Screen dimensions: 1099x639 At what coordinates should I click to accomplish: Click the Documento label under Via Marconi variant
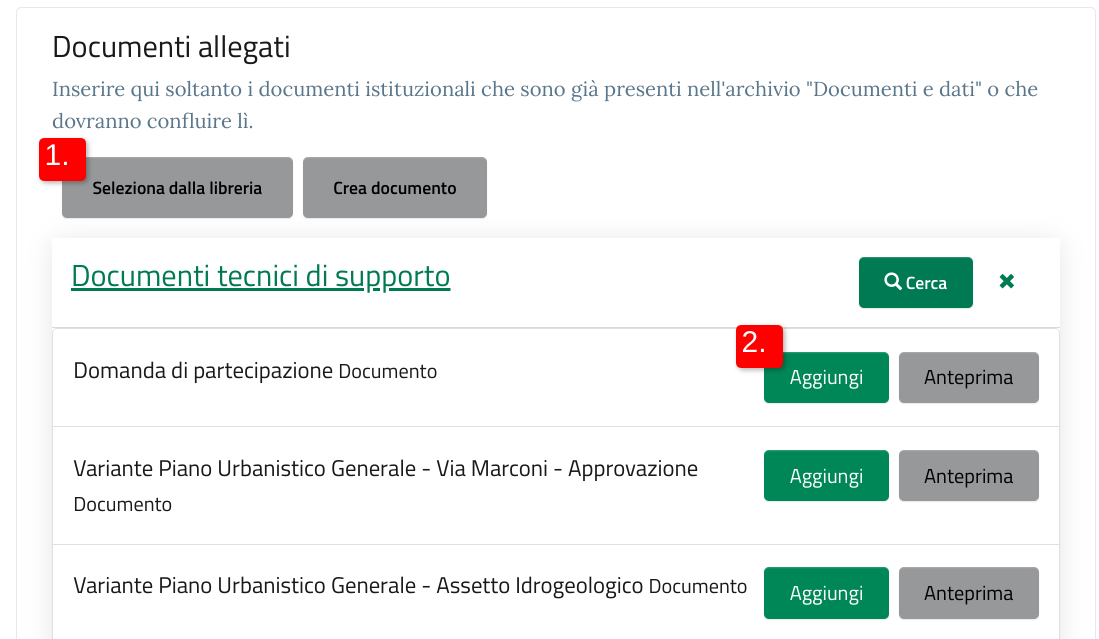[123, 504]
